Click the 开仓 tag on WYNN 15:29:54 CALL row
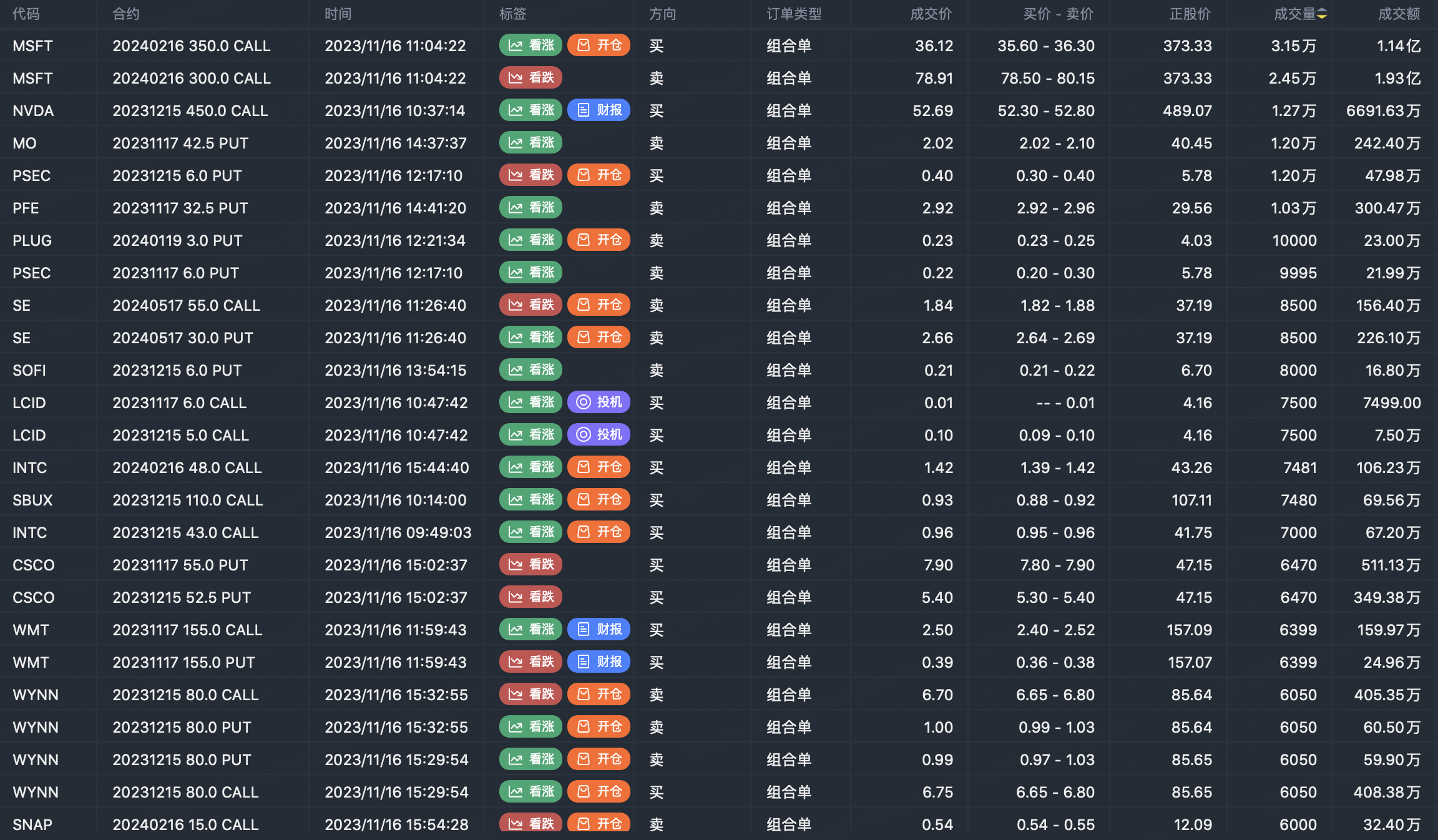Screen dimensions: 1438x840 [x=599, y=792]
